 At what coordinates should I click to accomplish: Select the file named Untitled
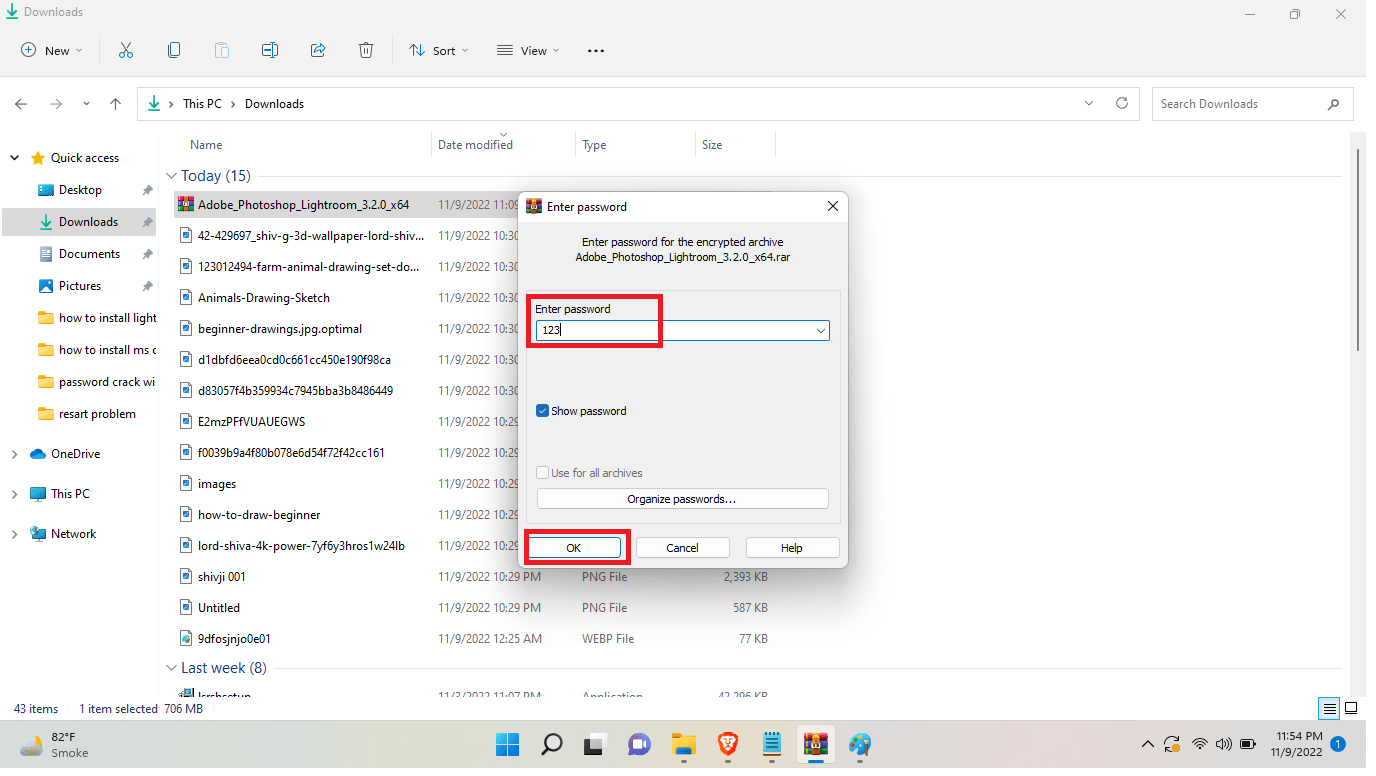(x=218, y=608)
